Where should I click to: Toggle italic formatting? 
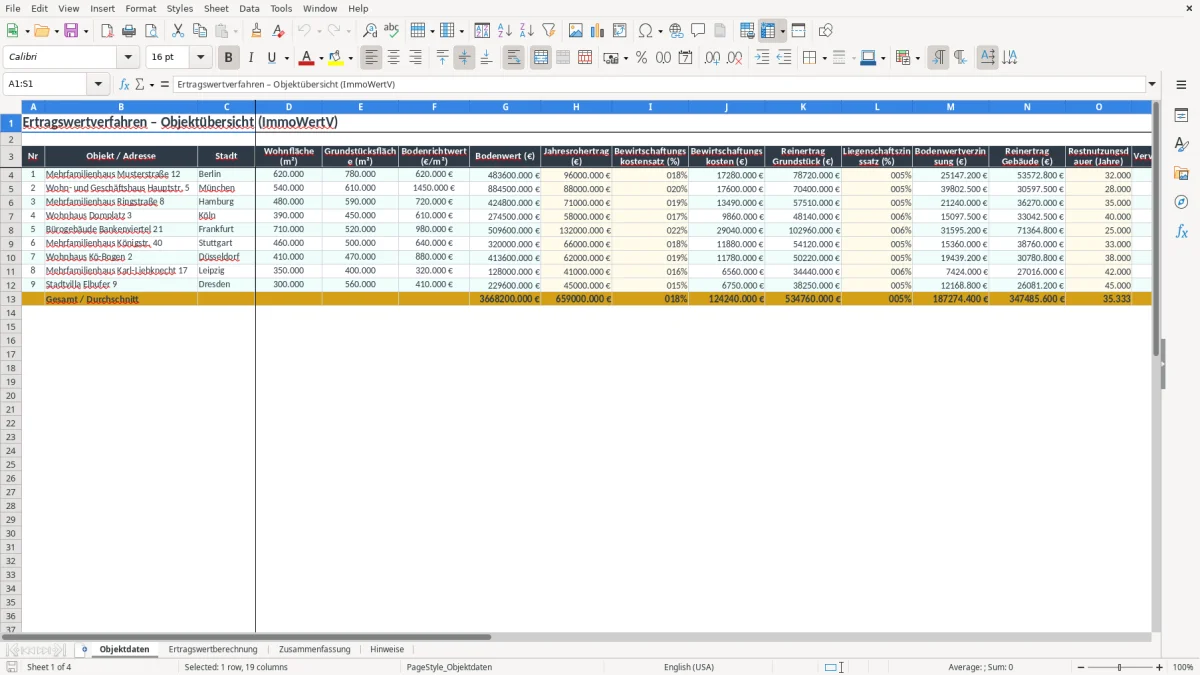251,58
